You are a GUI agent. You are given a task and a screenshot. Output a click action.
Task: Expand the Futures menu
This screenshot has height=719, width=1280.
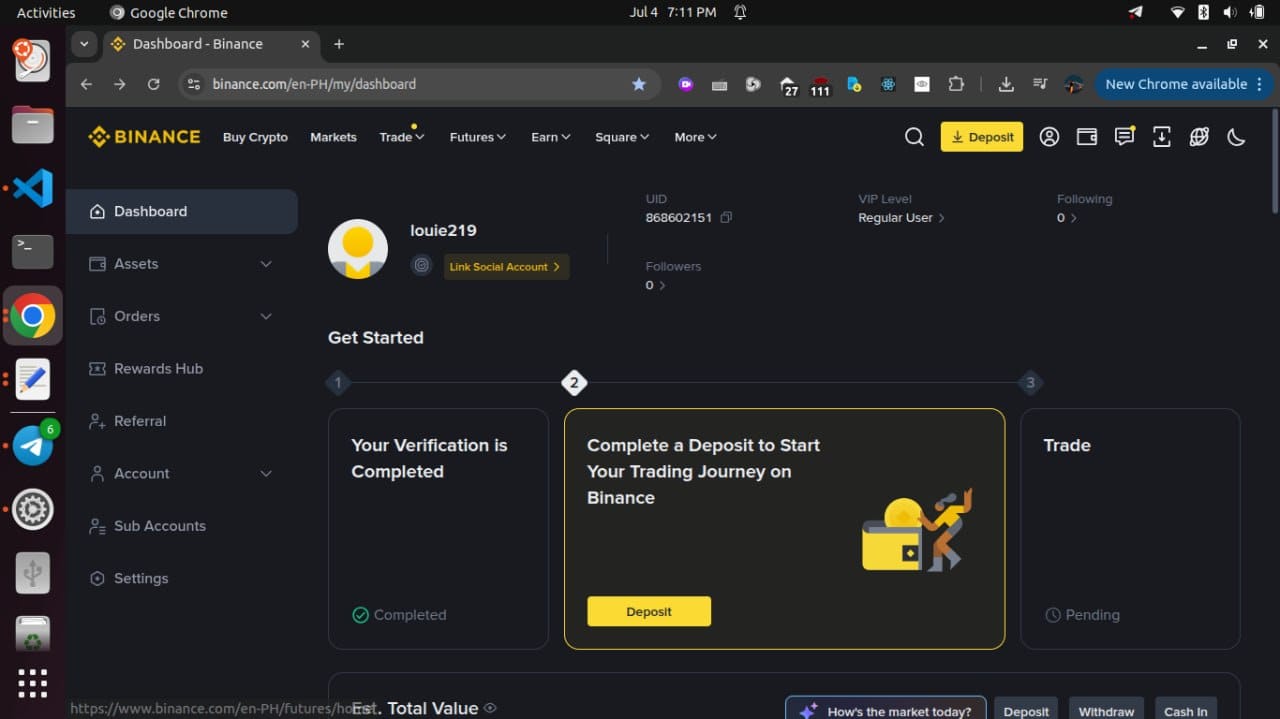click(478, 137)
